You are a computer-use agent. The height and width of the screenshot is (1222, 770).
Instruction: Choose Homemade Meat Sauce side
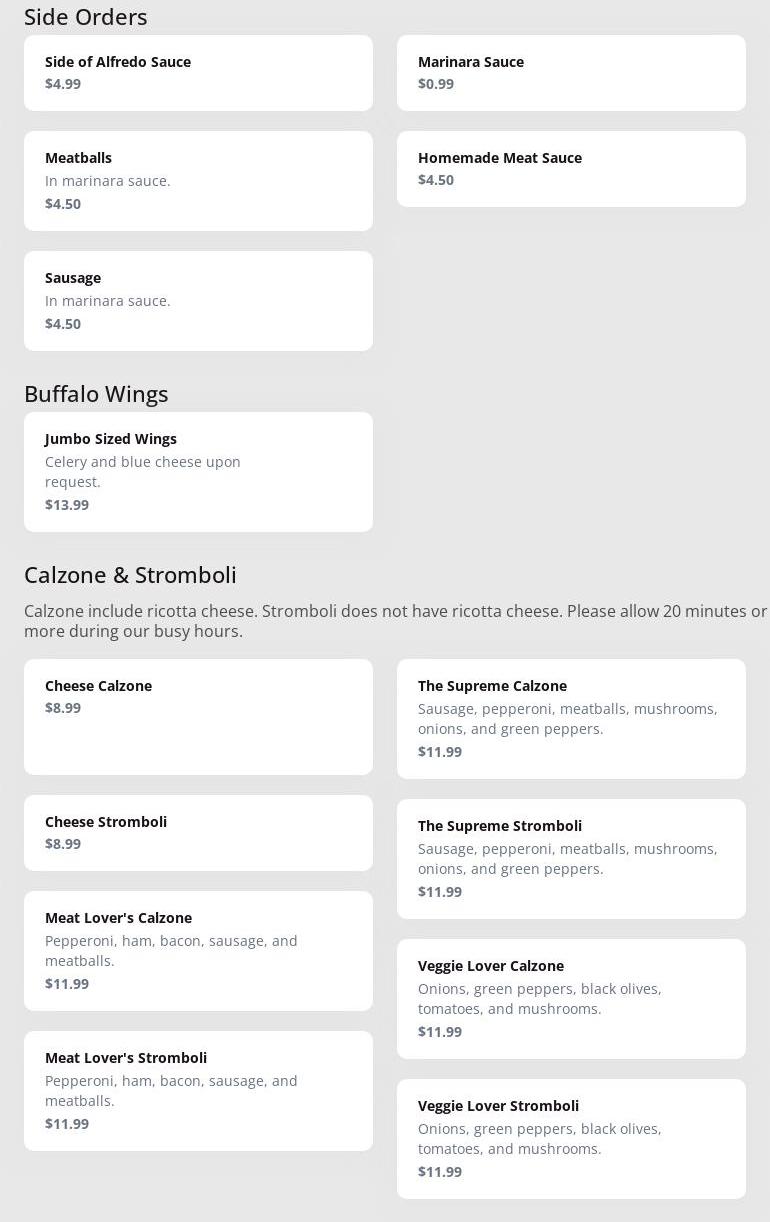coord(571,169)
